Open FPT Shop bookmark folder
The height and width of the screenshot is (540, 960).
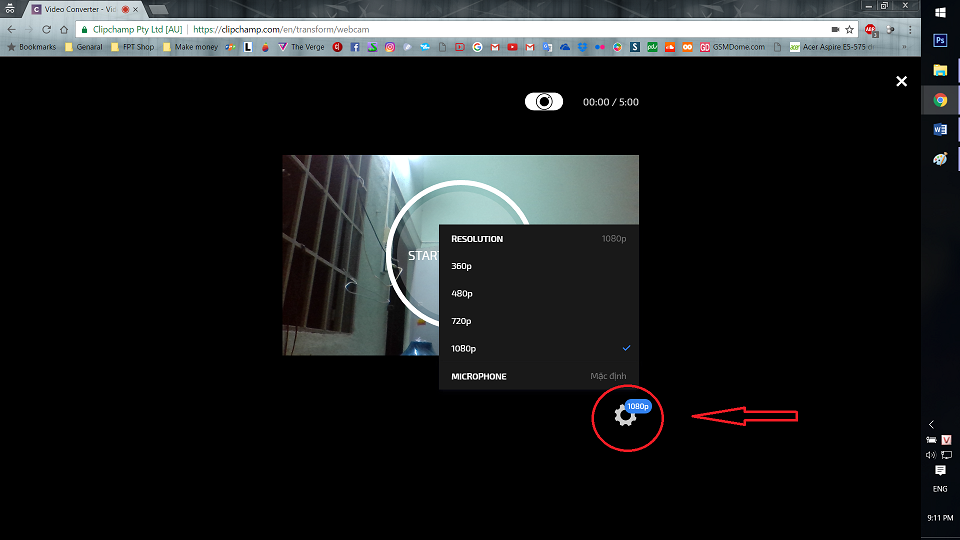(133, 47)
